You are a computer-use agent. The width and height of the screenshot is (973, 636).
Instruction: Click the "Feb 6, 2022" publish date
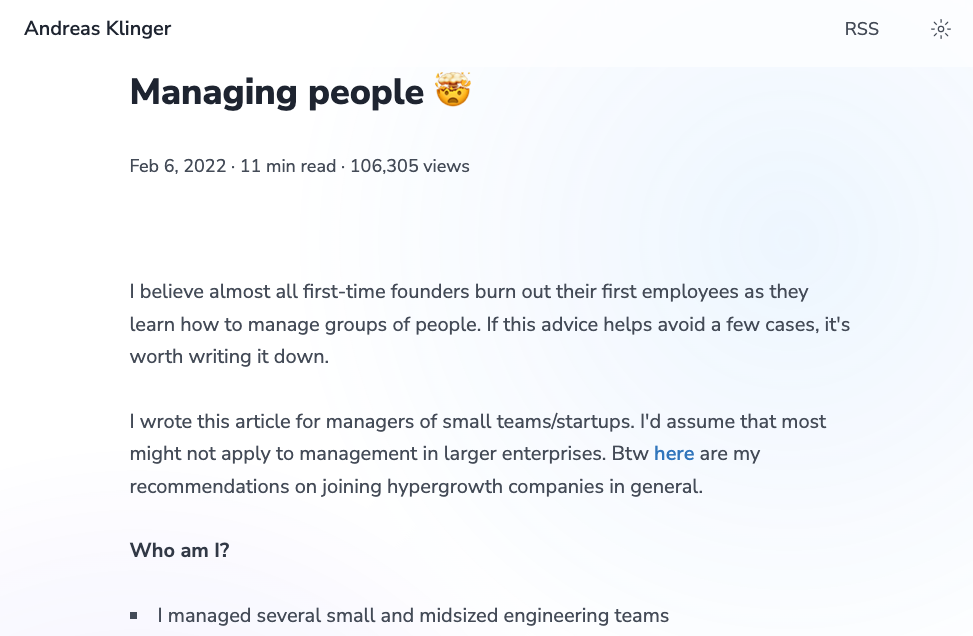[177, 166]
